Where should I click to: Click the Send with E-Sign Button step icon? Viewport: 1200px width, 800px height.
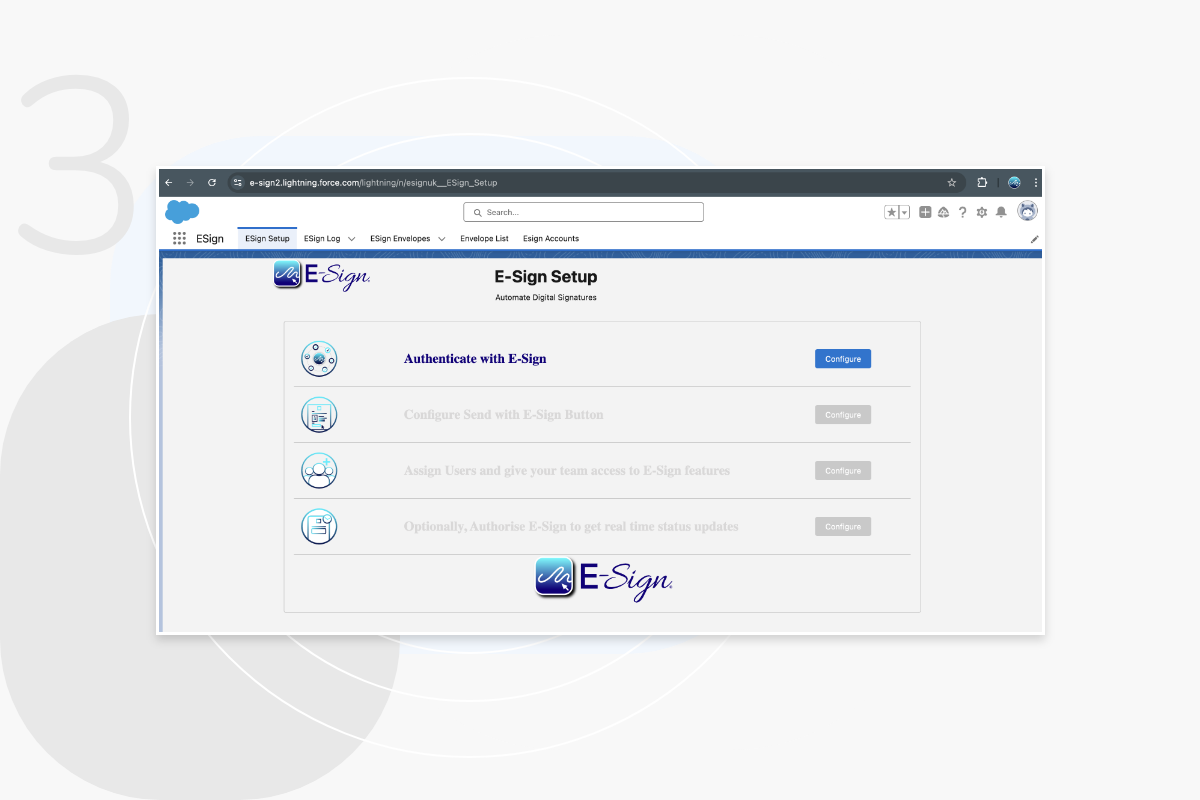tap(319, 414)
